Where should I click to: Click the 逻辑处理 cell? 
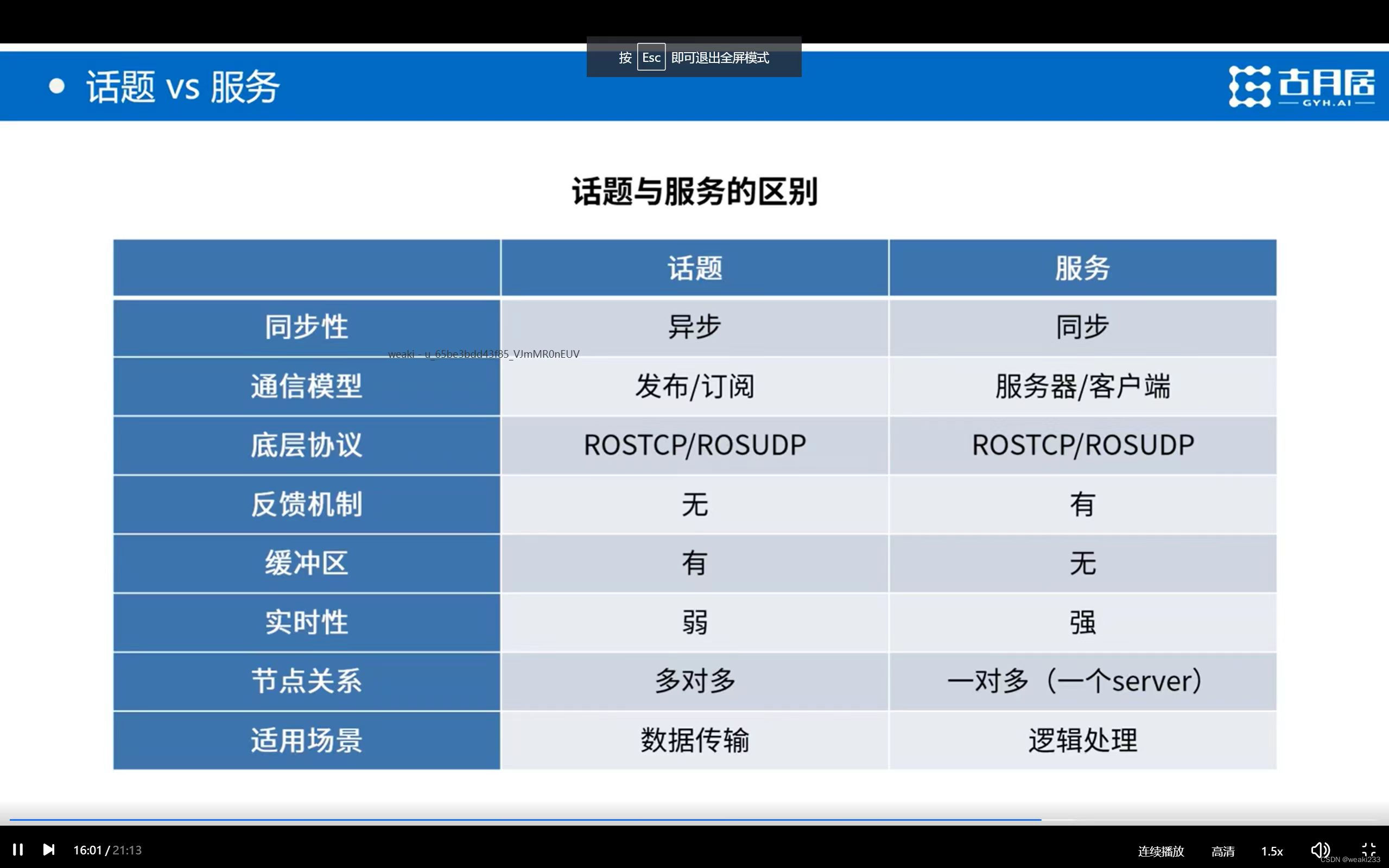coord(1082,740)
